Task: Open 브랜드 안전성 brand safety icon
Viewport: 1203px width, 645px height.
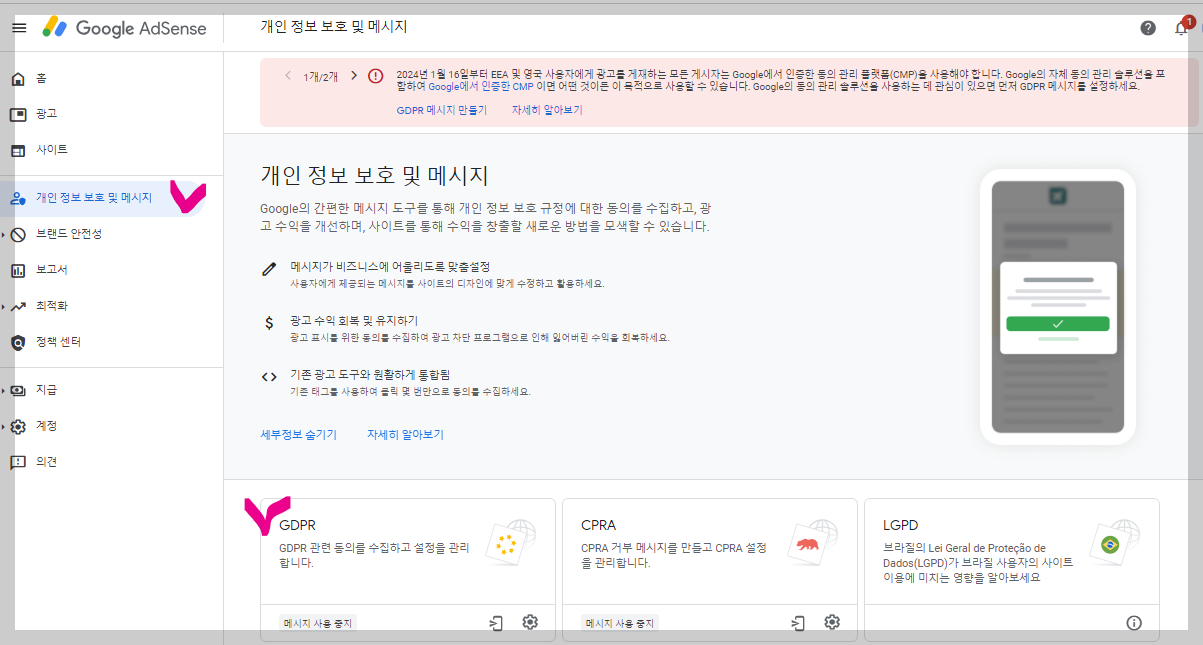Action: tap(18, 233)
